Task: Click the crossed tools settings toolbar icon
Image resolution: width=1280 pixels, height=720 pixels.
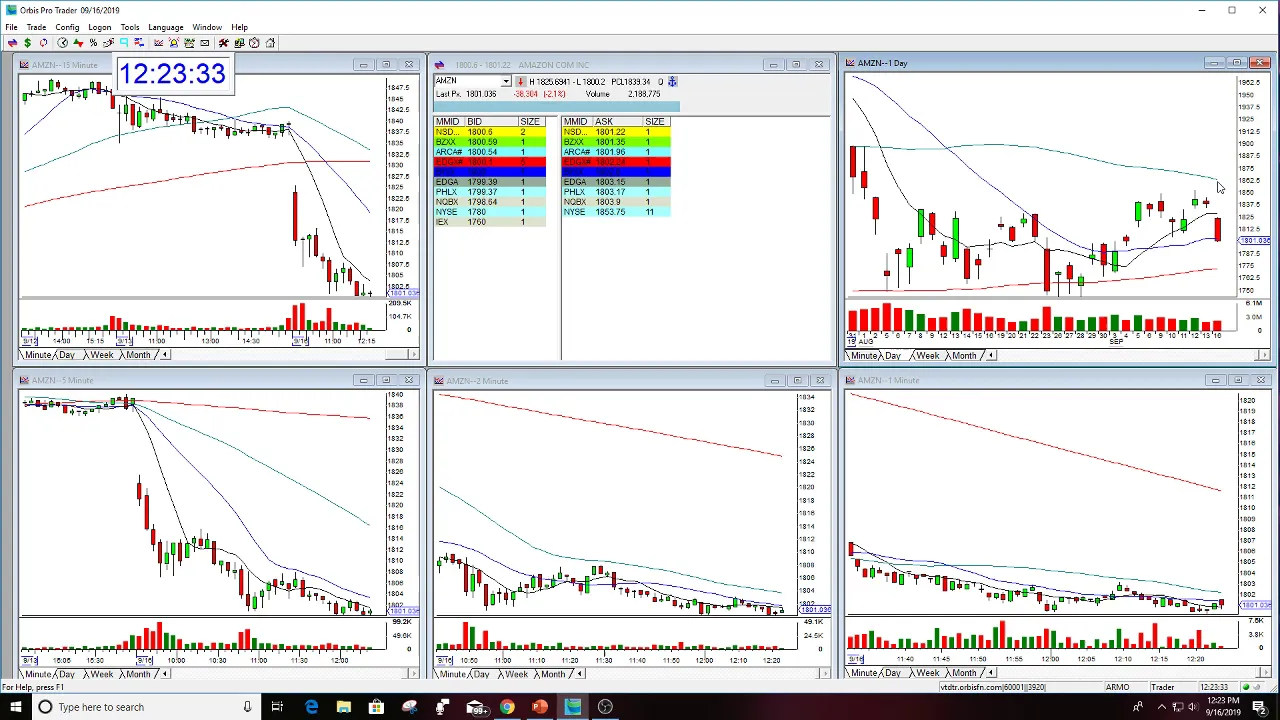Action: click(x=224, y=43)
